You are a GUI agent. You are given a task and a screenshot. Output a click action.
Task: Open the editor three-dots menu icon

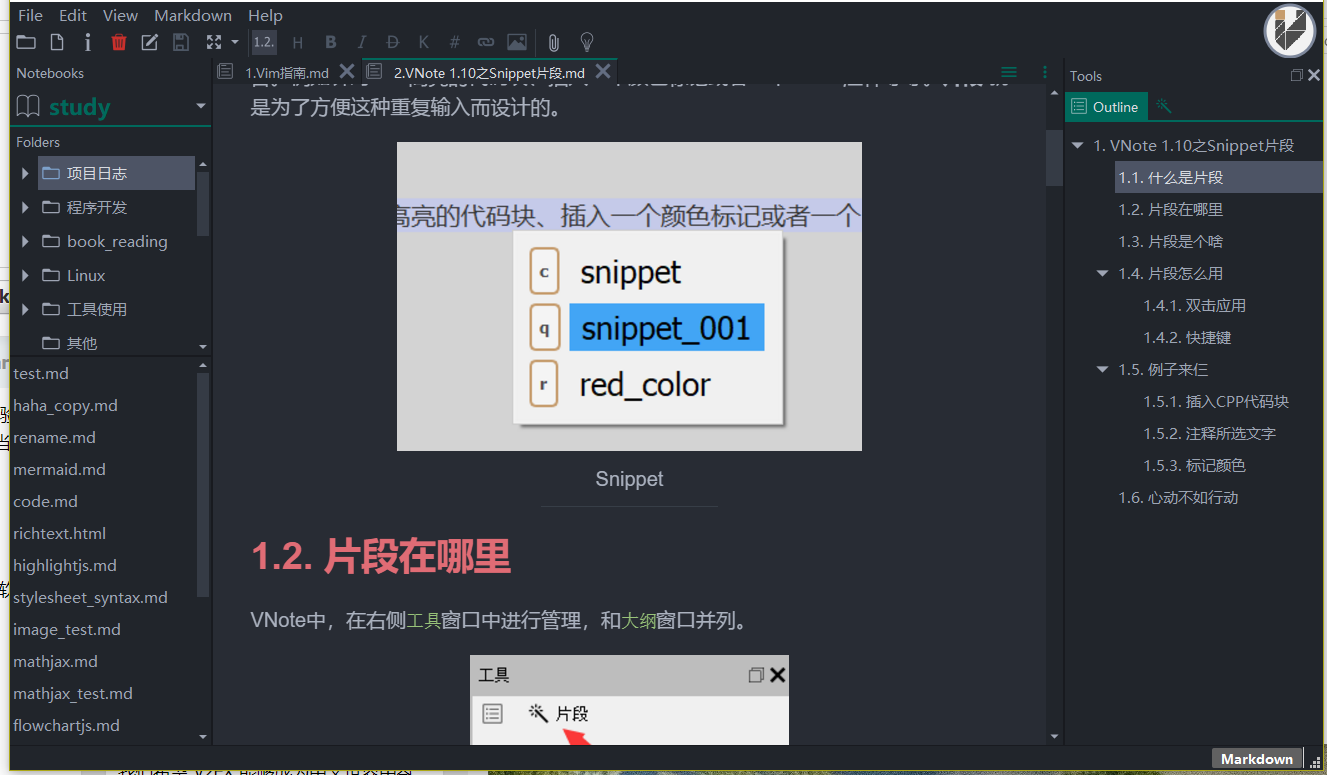pos(1044,72)
